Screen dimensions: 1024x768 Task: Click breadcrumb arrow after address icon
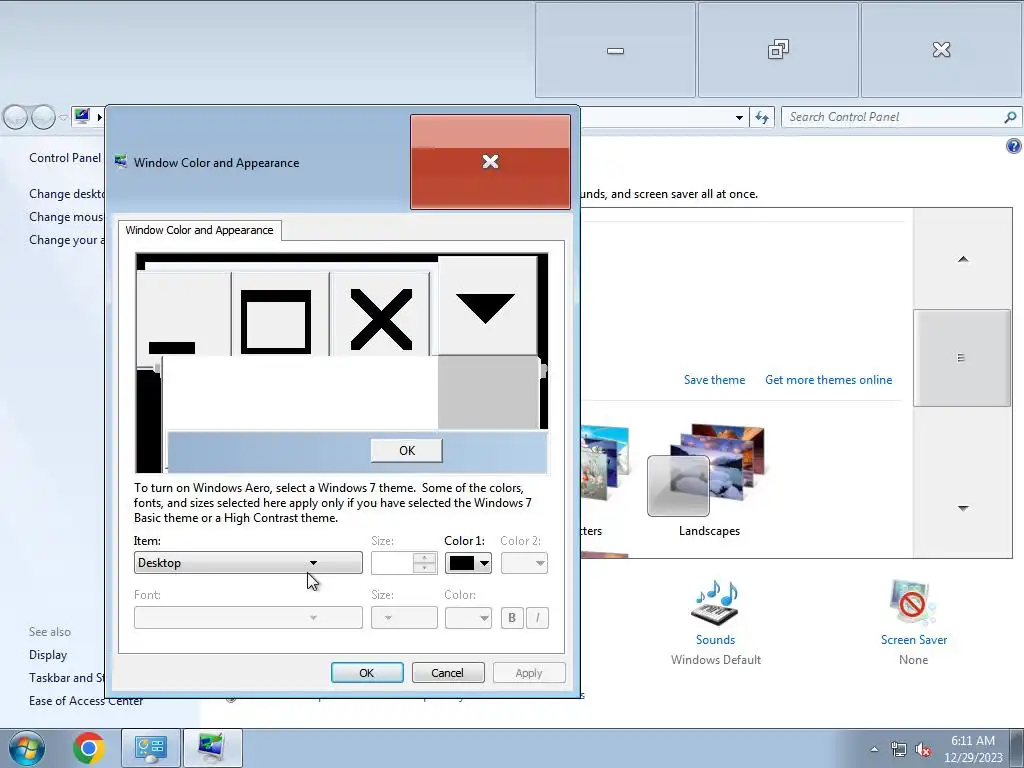(99, 118)
